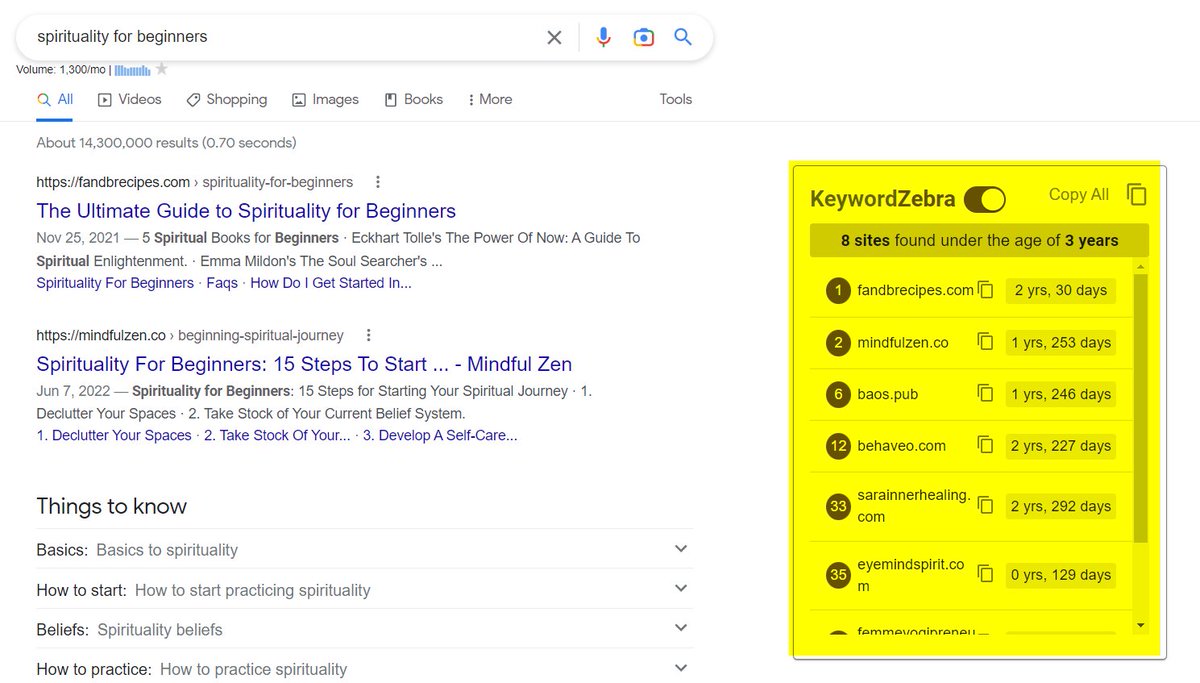This screenshot has width=1200, height=683.
Task: Open the More search categories dropdown
Action: tap(489, 99)
